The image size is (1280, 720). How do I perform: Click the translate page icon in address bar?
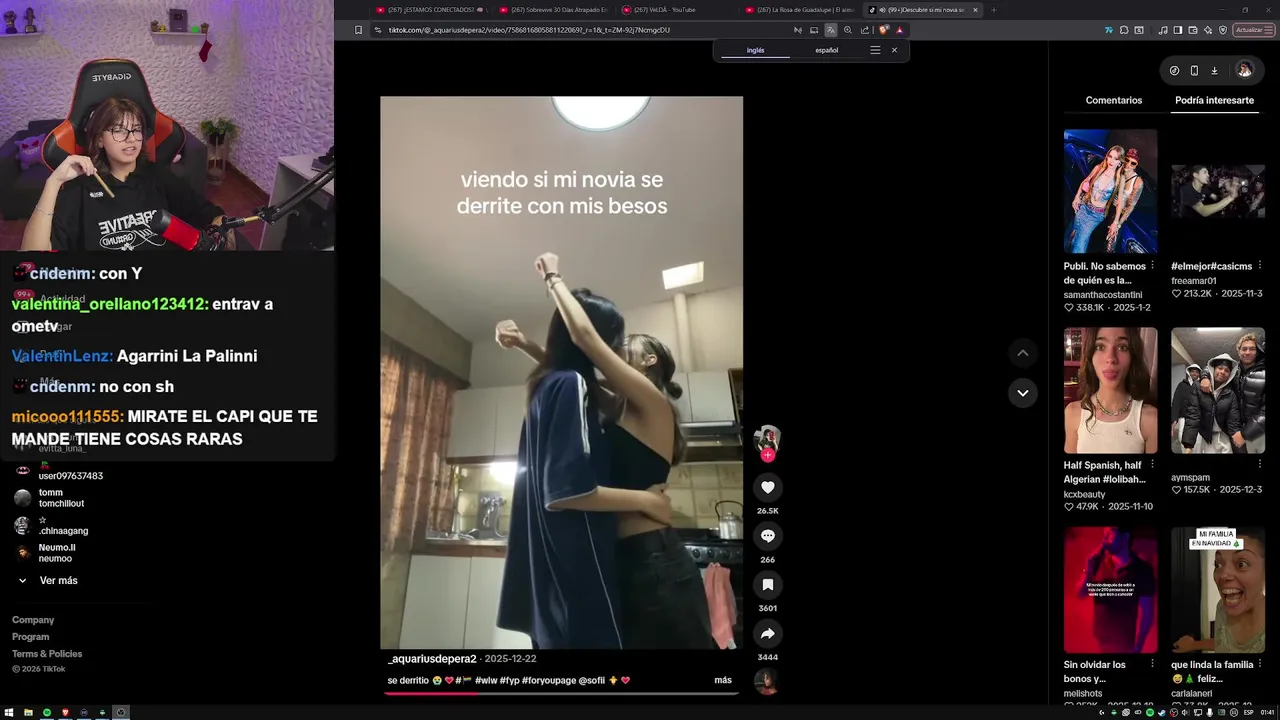pyautogui.click(x=830, y=30)
